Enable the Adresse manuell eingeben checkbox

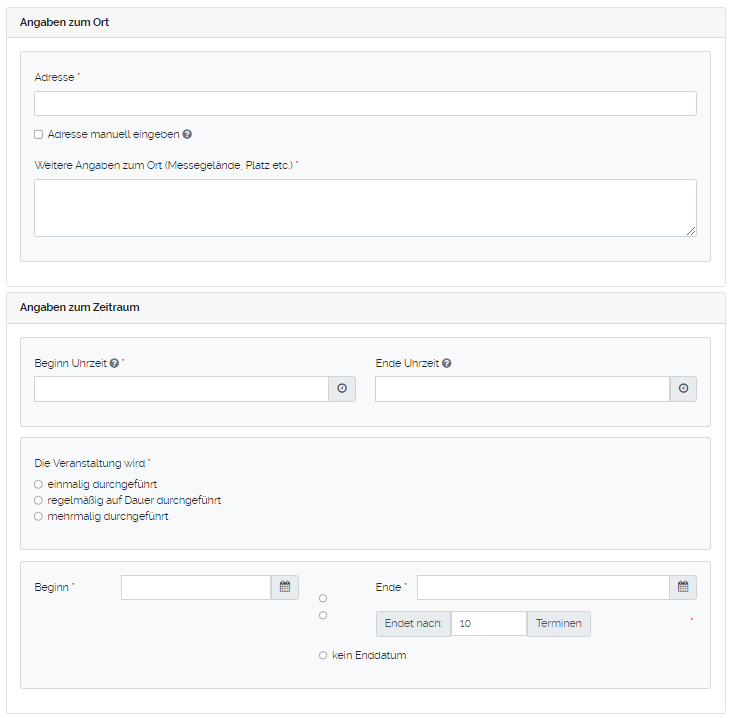click(38, 134)
